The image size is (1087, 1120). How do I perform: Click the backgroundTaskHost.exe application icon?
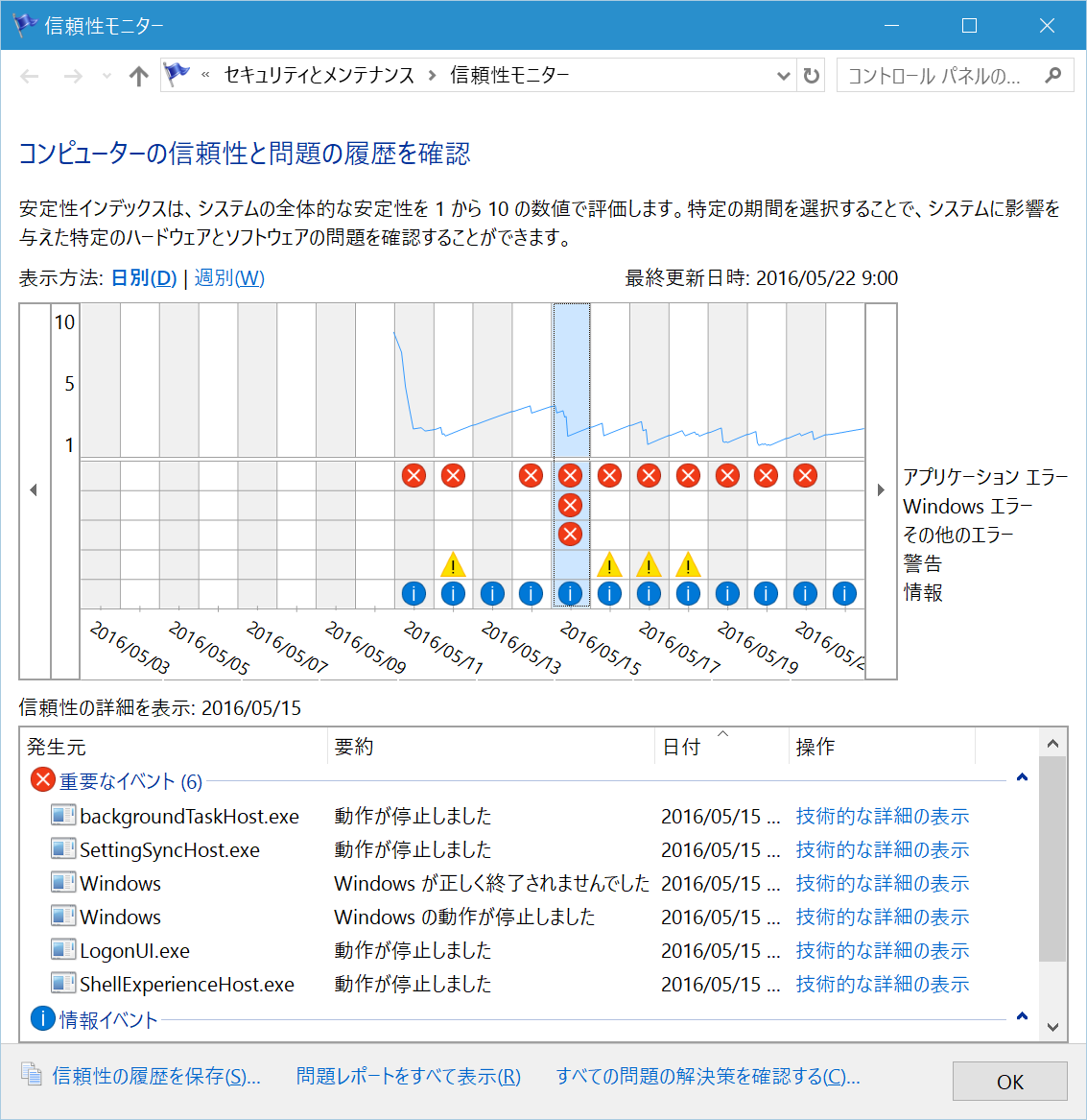(x=61, y=815)
